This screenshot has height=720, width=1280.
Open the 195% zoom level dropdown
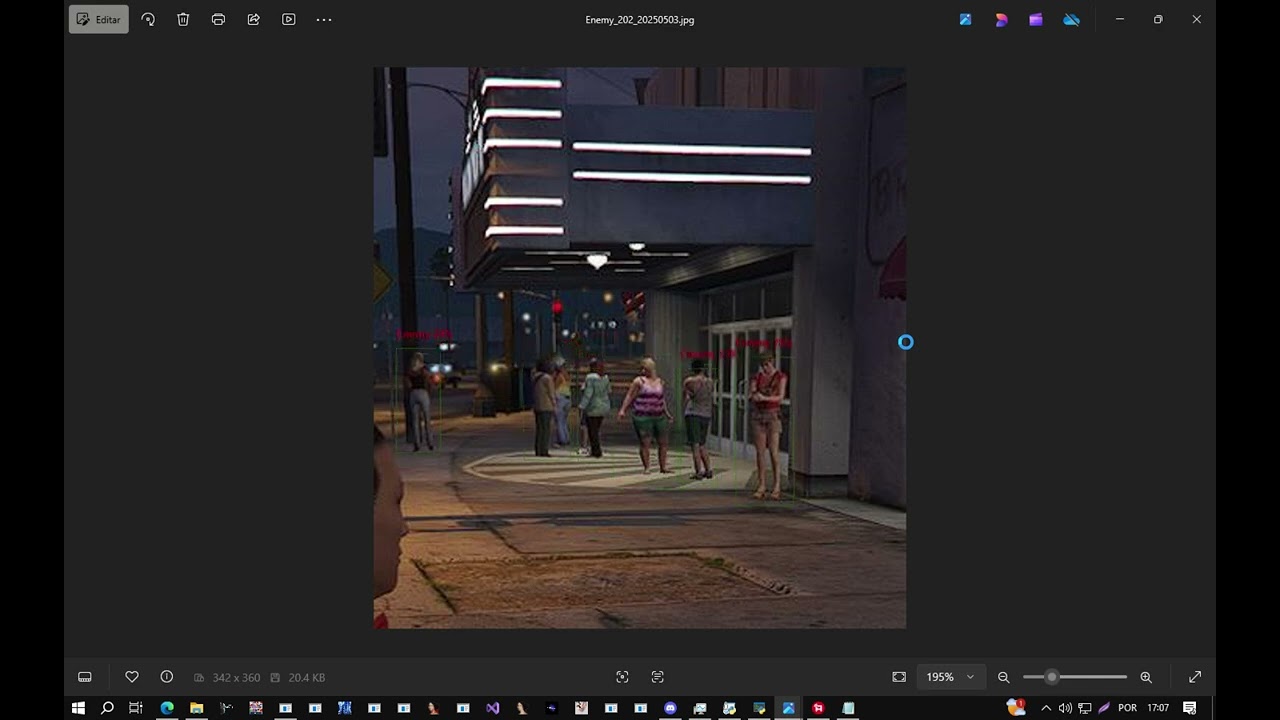click(x=950, y=677)
